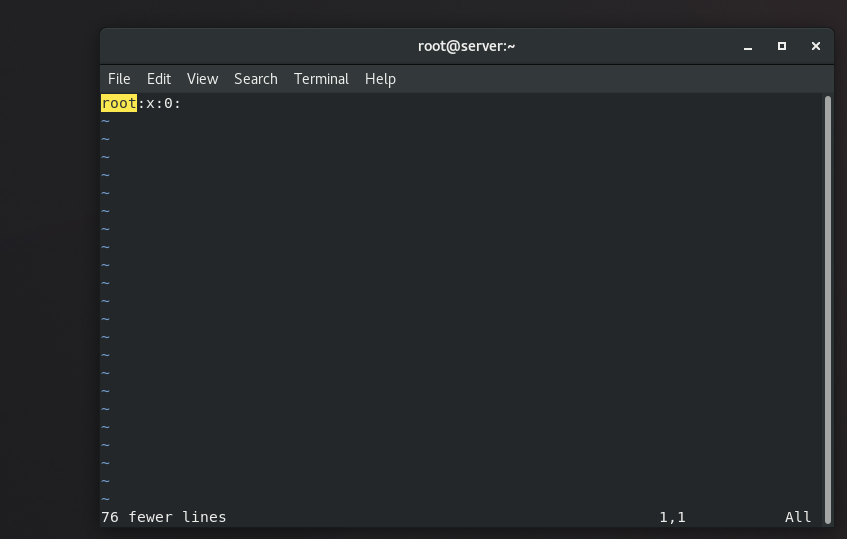This screenshot has width=847, height=539.
Task: Click the "76 fewer lines" status message
Action: (x=164, y=517)
